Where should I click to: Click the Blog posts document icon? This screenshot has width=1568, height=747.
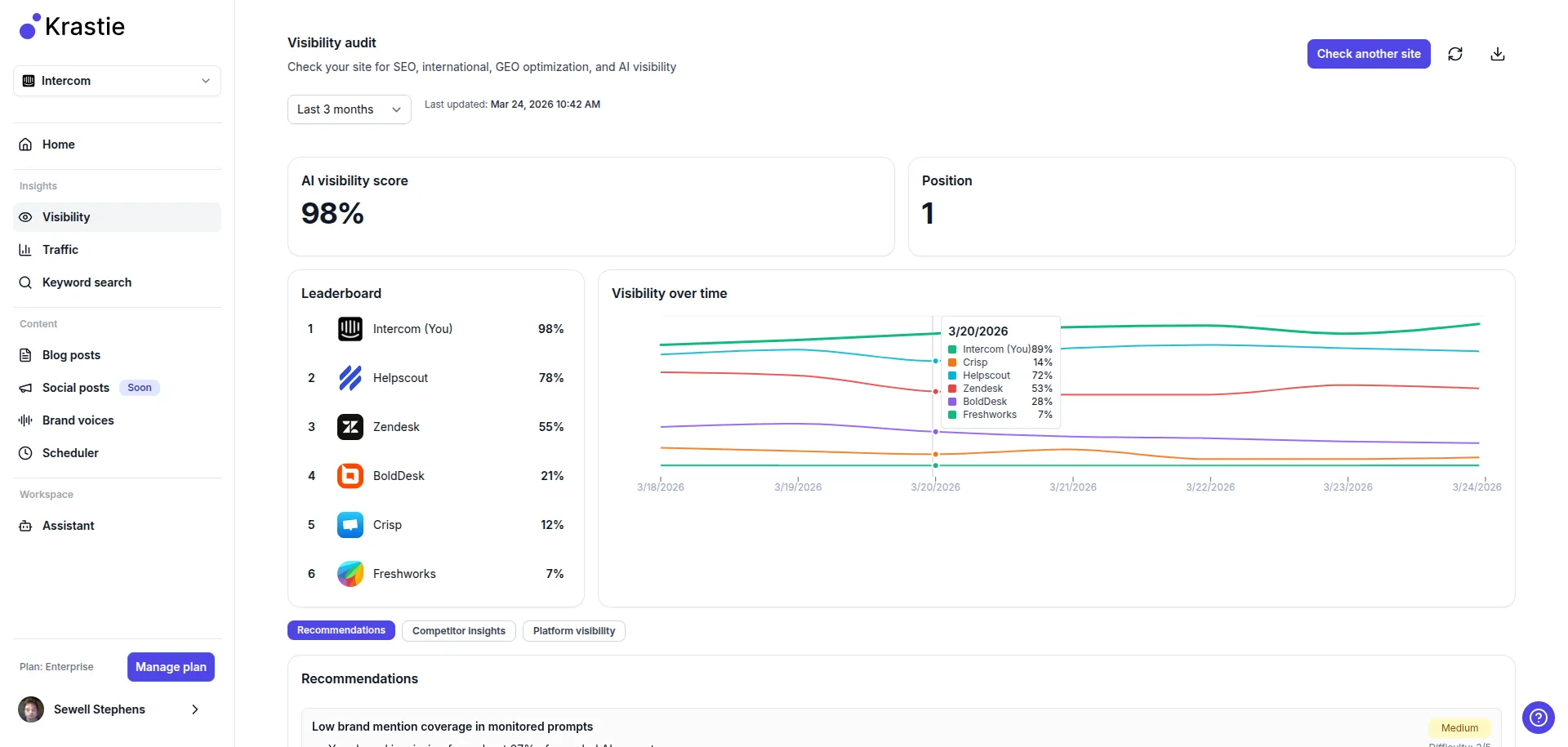pos(26,355)
